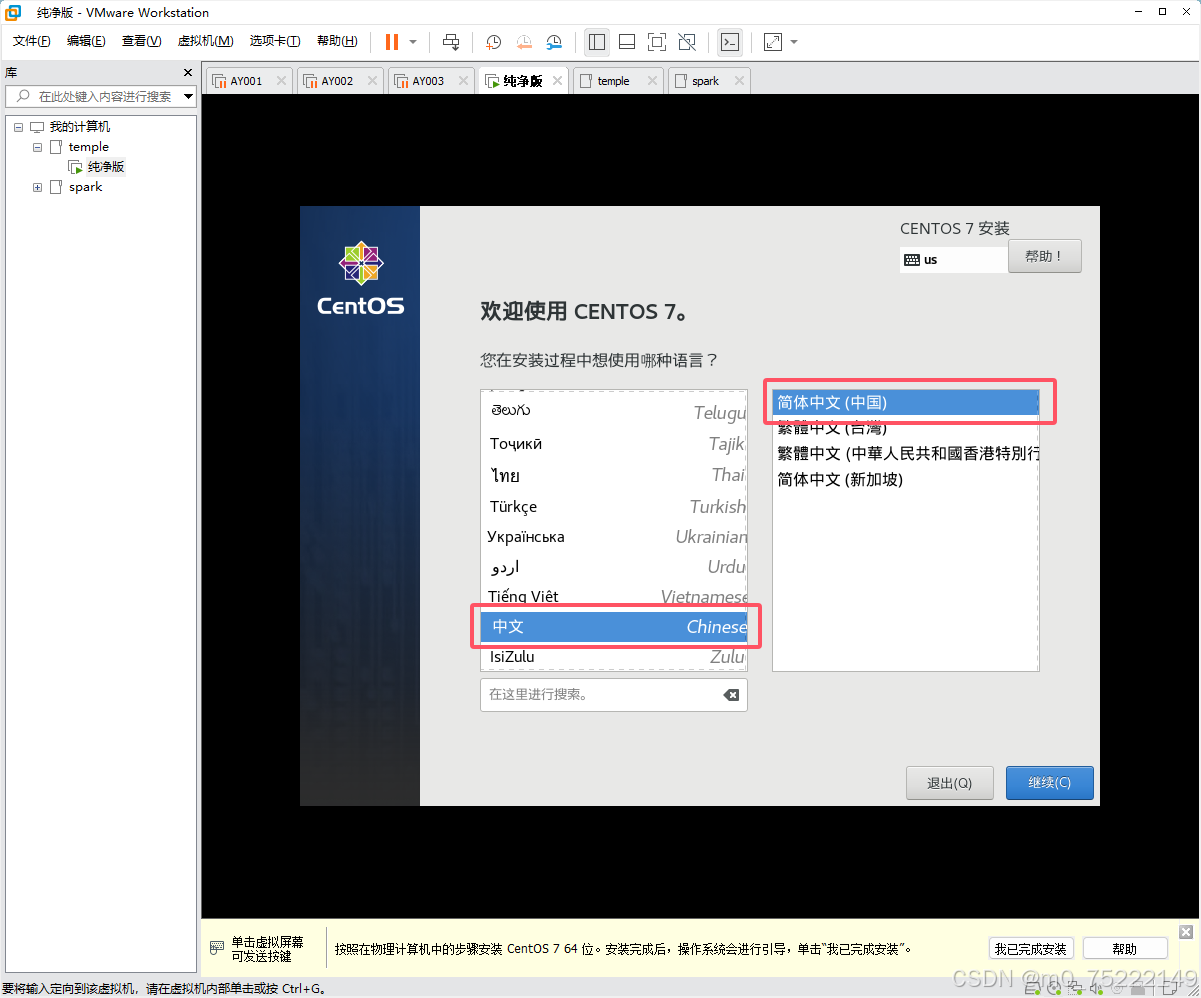The height and width of the screenshot is (998, 1201).
Task: Select IsiZulu in the language list
Action: point(614,657)
